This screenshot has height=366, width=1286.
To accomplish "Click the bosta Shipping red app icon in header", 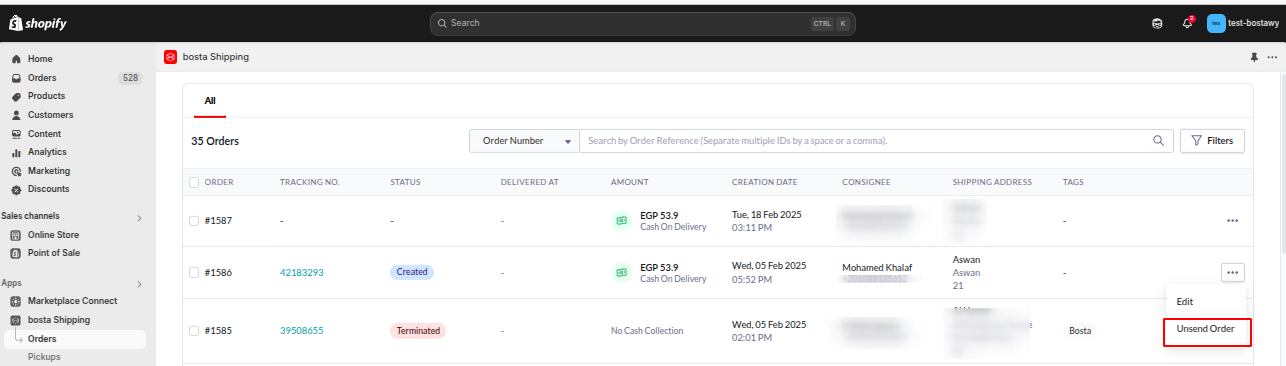I will (170, 57).
